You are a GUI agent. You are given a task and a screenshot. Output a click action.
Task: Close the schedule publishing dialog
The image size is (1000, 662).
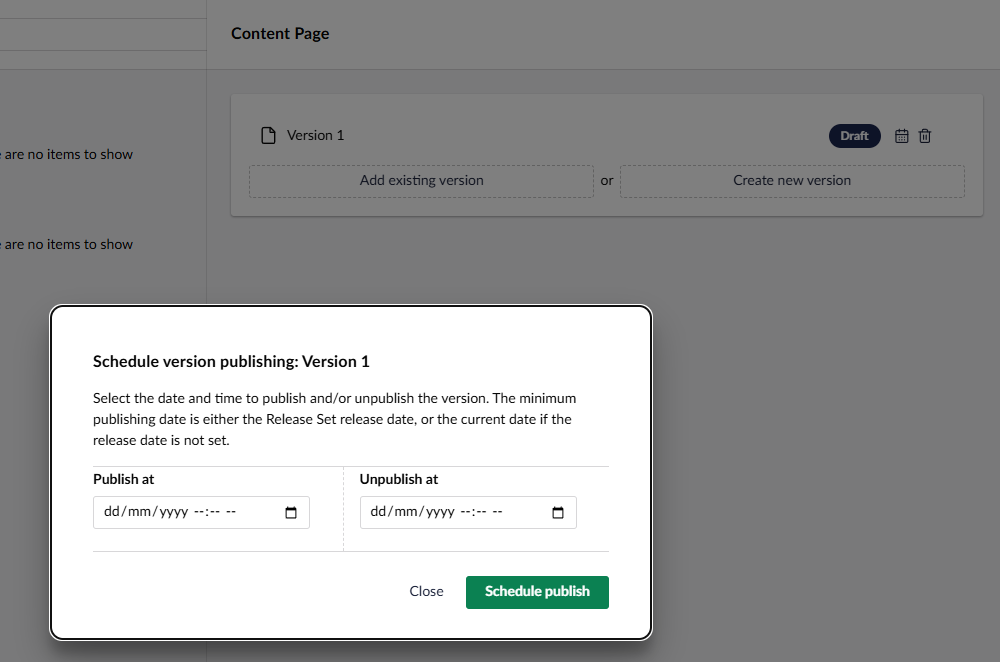[426, 591]
